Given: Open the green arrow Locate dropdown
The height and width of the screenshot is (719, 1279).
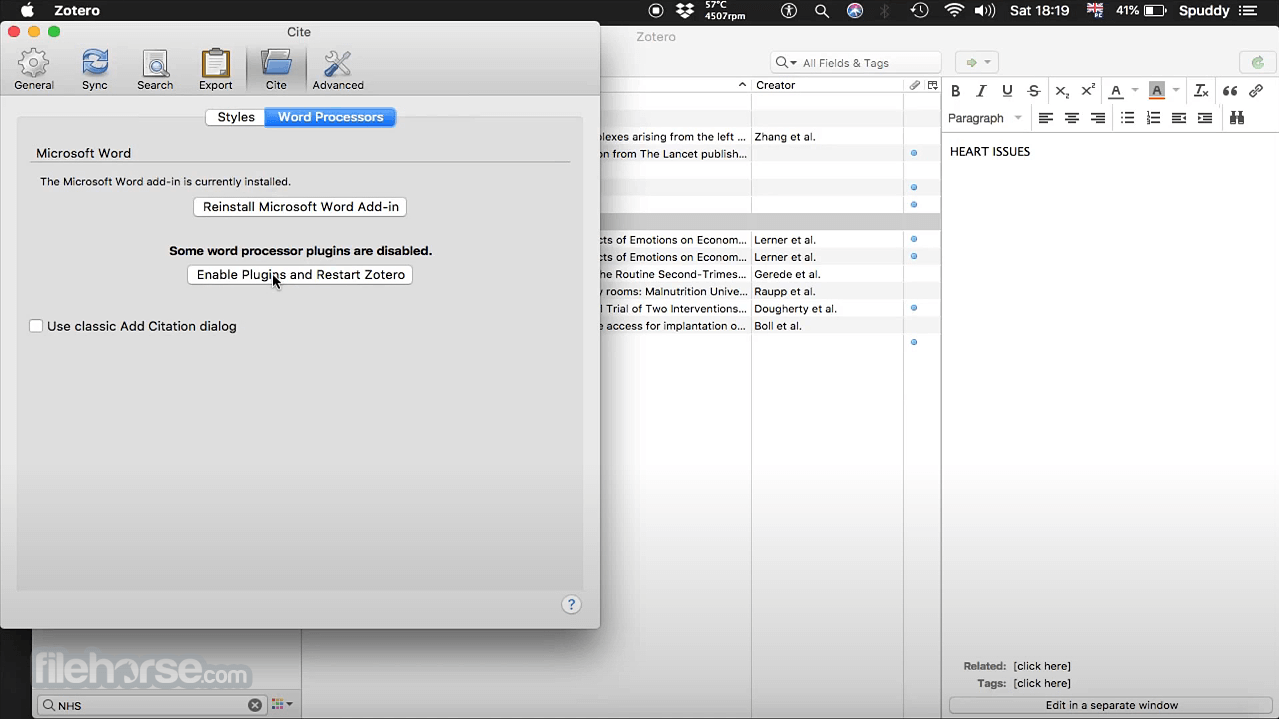Looking at the screenshot, I should (x=977, y=63).
